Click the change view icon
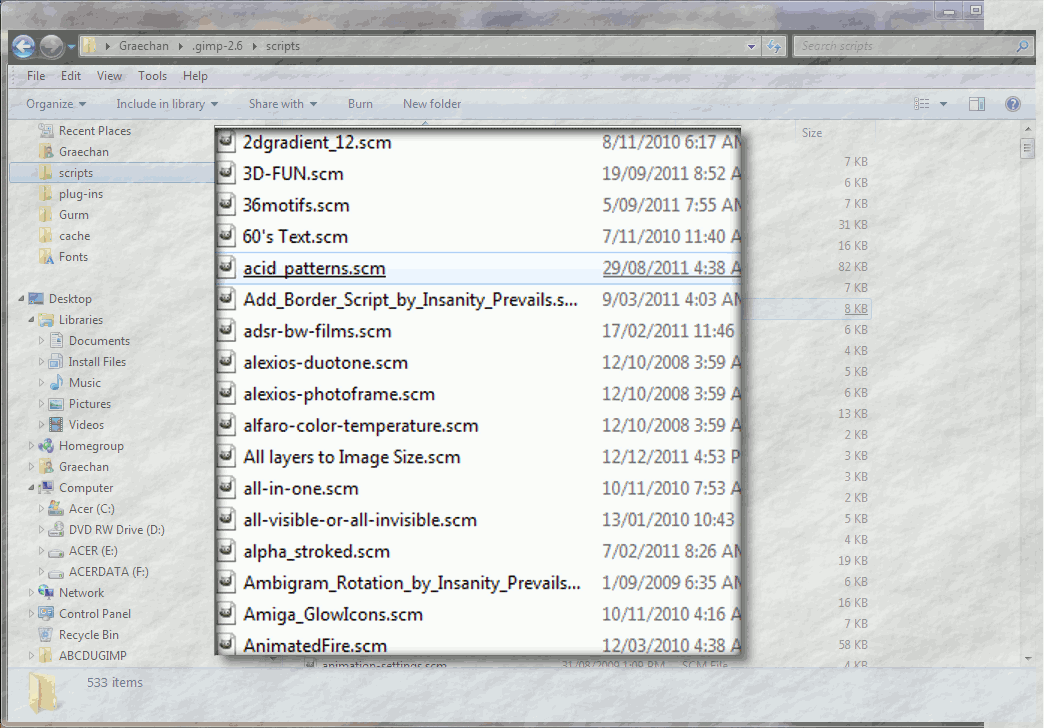This screenshot has width=1044, height=728. pos(921,104)
